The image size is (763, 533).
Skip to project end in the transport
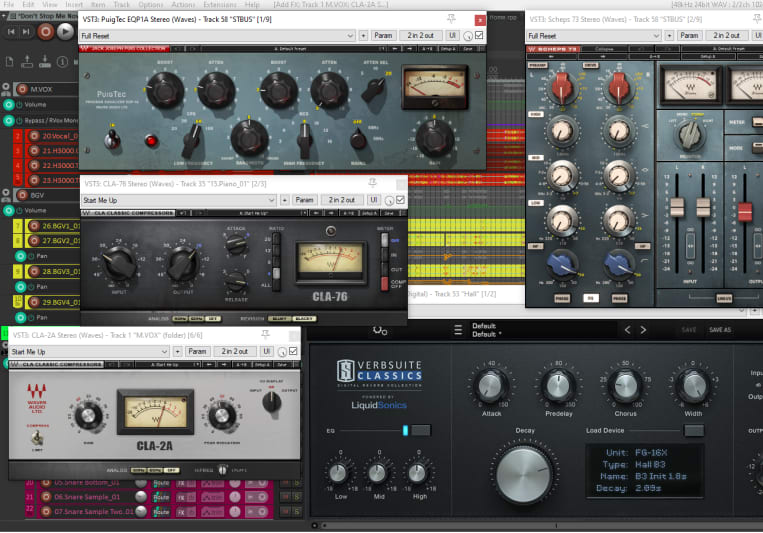tap(26, 32)
